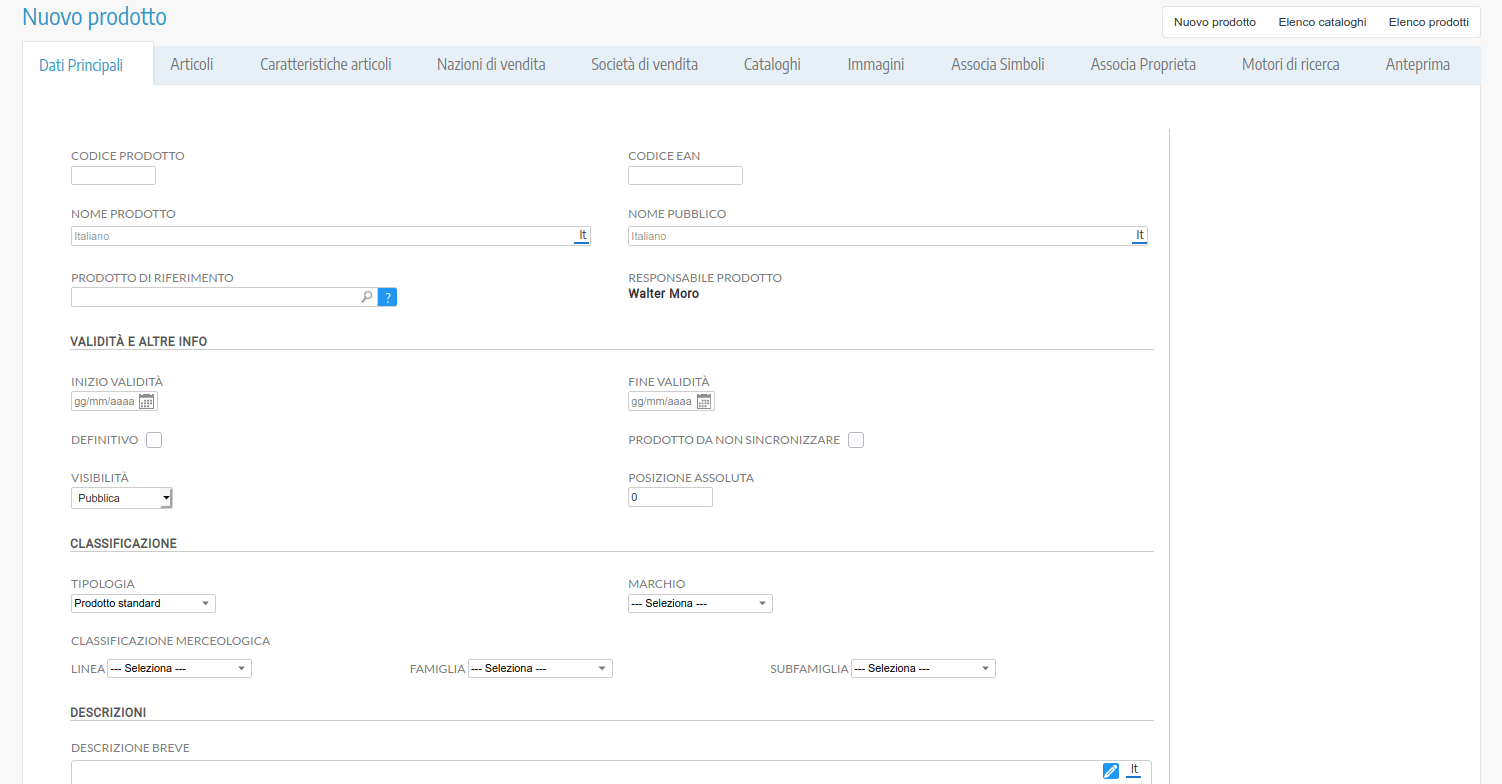Switch to the Articoli tab

192,65
